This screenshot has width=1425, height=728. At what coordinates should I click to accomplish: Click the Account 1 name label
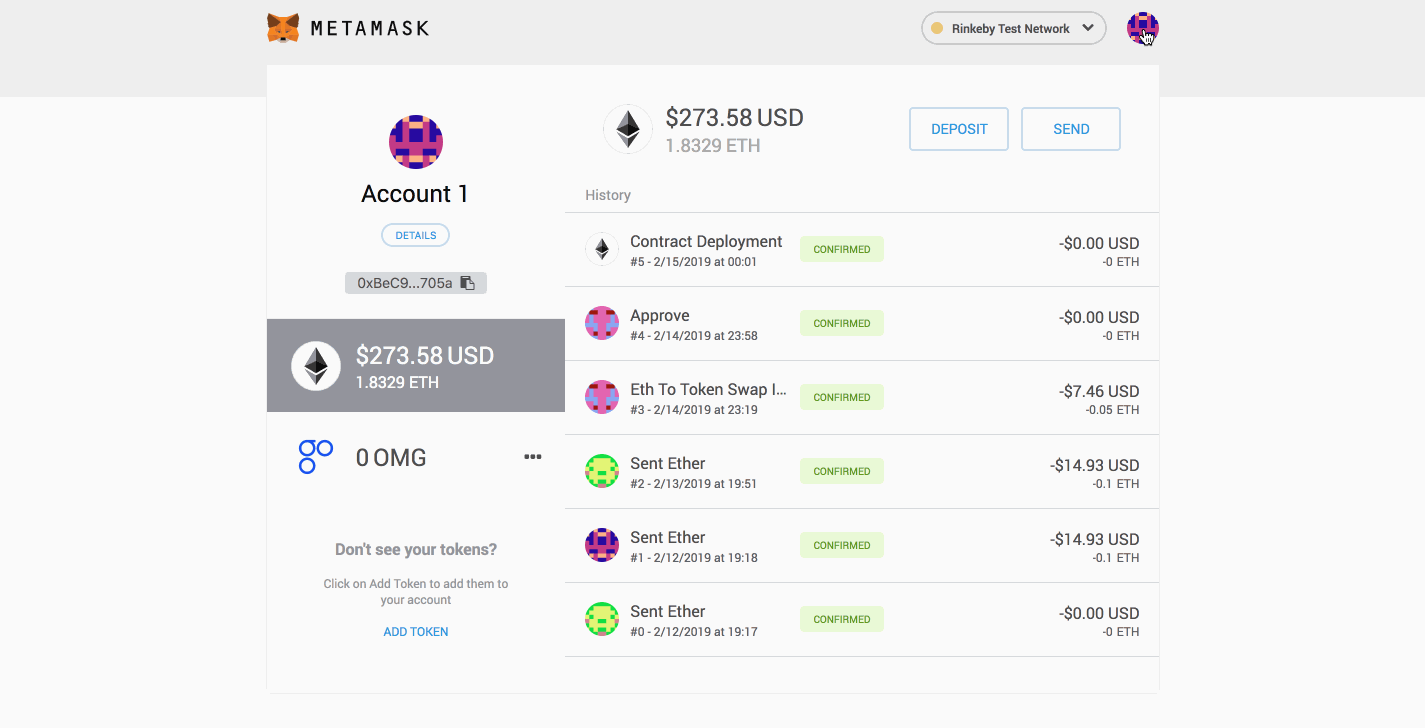point(415,194)
